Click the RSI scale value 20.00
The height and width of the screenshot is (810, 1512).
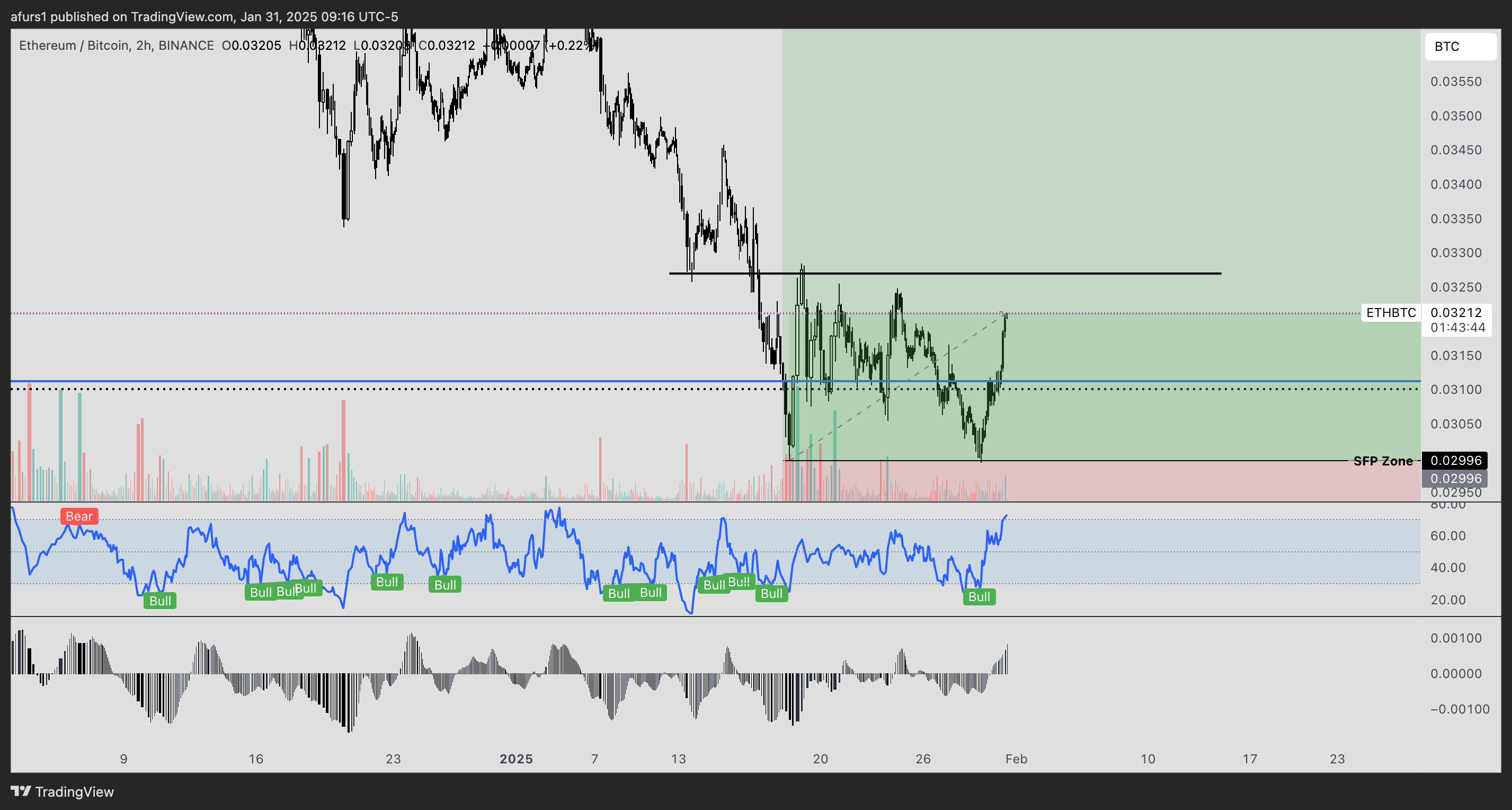click(1448, 600)
